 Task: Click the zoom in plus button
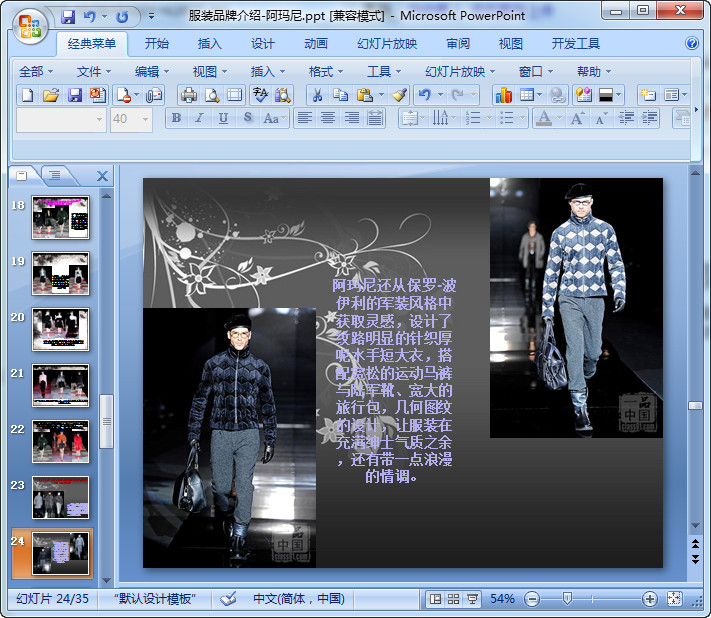pos(650,598)
